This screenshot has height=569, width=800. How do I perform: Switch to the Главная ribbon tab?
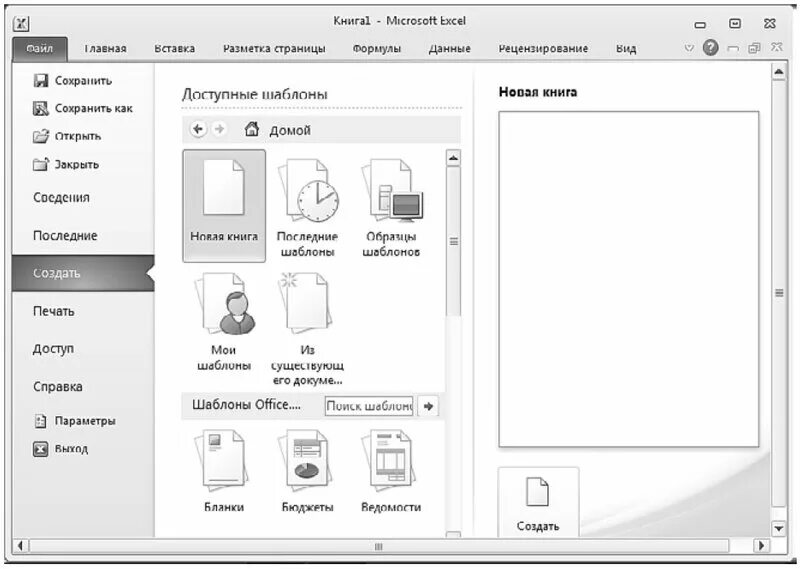click(105, 49)
